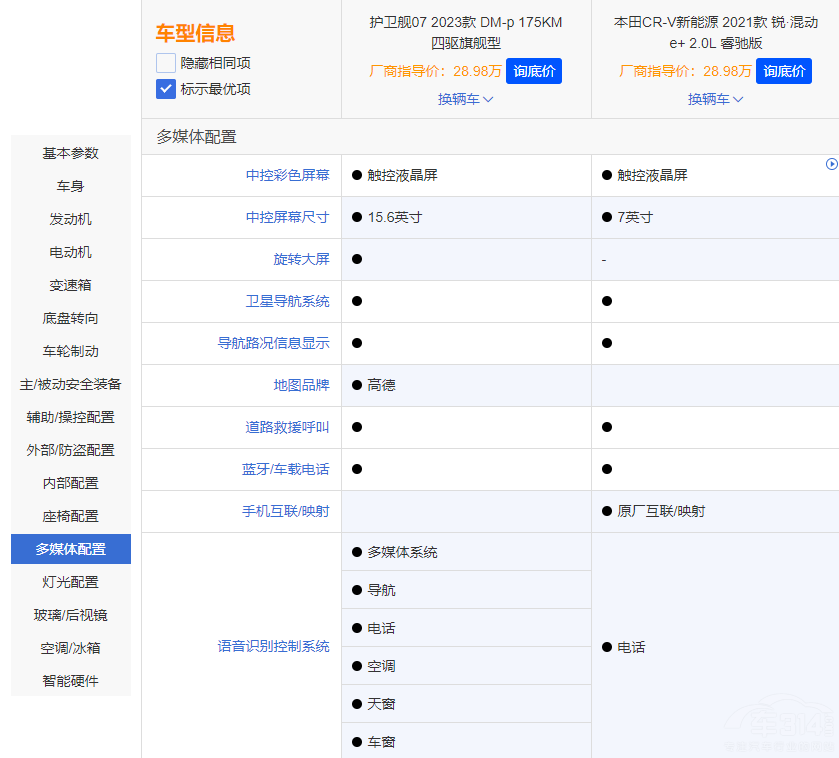The width and height of the screenshot is (839, 758).
Task: Open the 旋转大屏 parameter link
Action: [x=301, y=259]
